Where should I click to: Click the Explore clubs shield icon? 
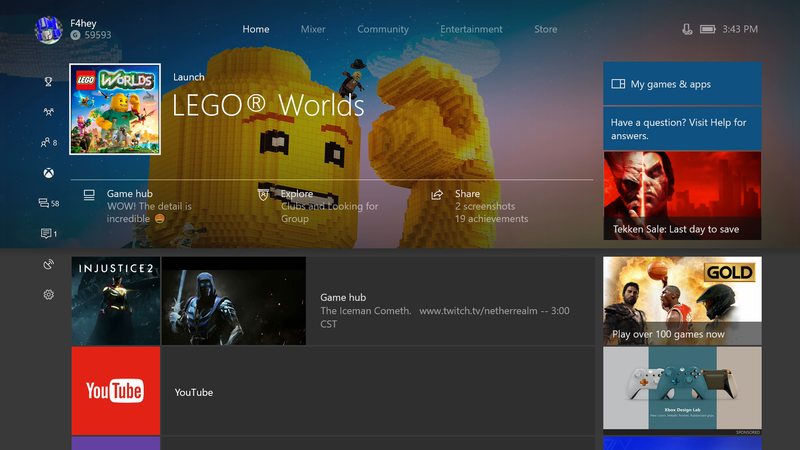click(x=263, y=195)
